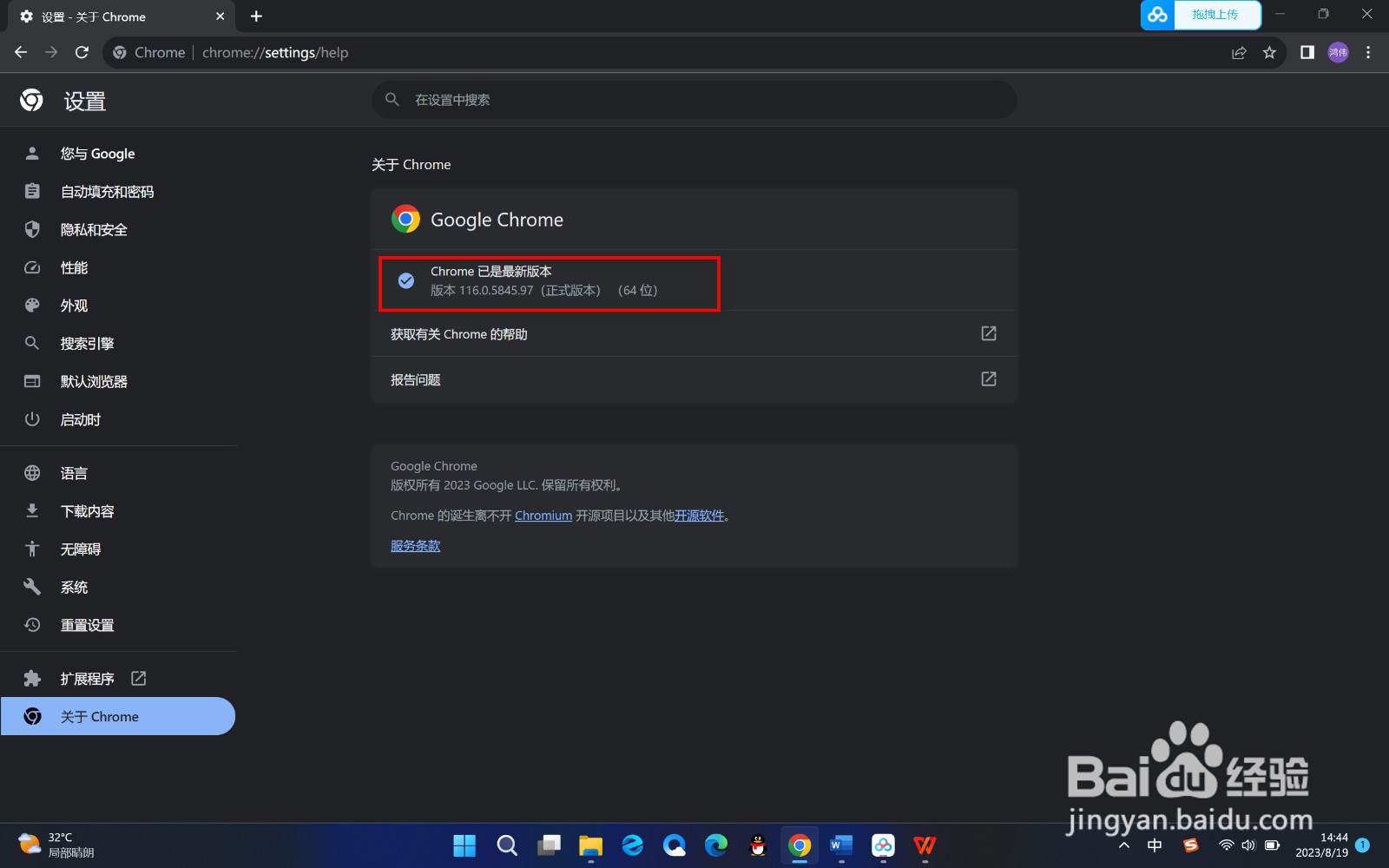Open a new tab with the plus button
Image resolution: width=1389 pixels, height=868 pixels.
click(256, 16)
